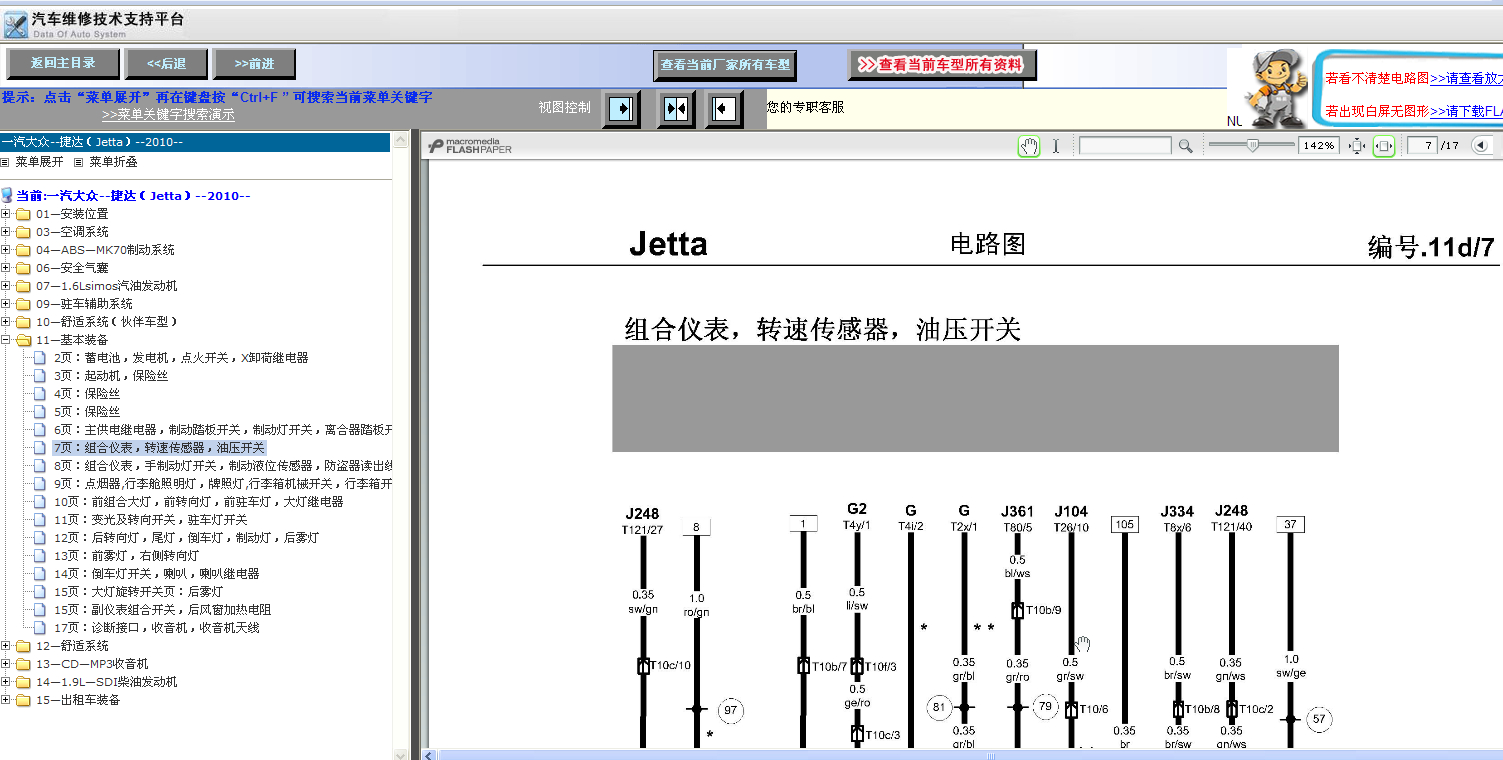Collapse the 11—基本装备 tree node

tap(6, 340)
